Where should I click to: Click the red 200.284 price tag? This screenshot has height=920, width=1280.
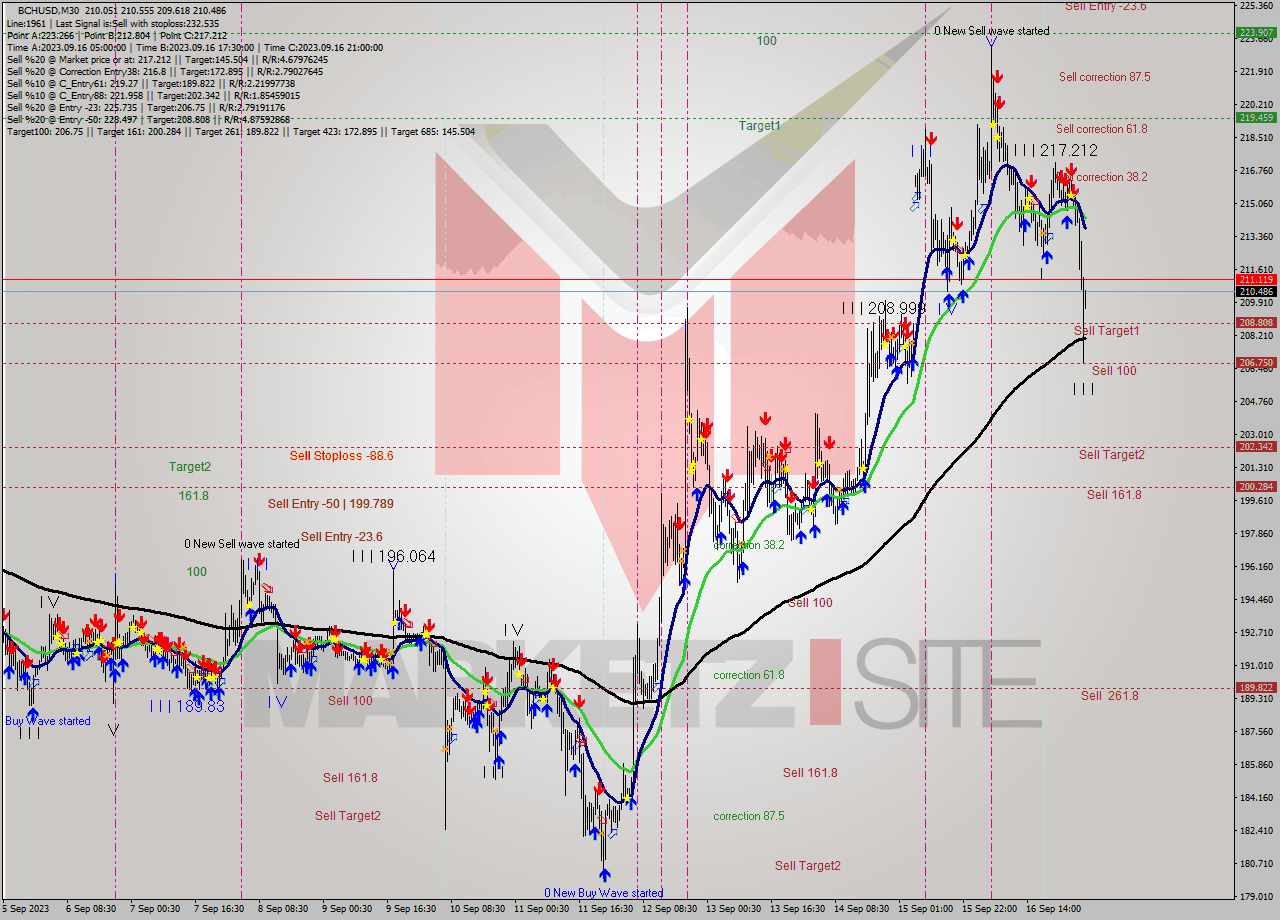[1256, 487]
